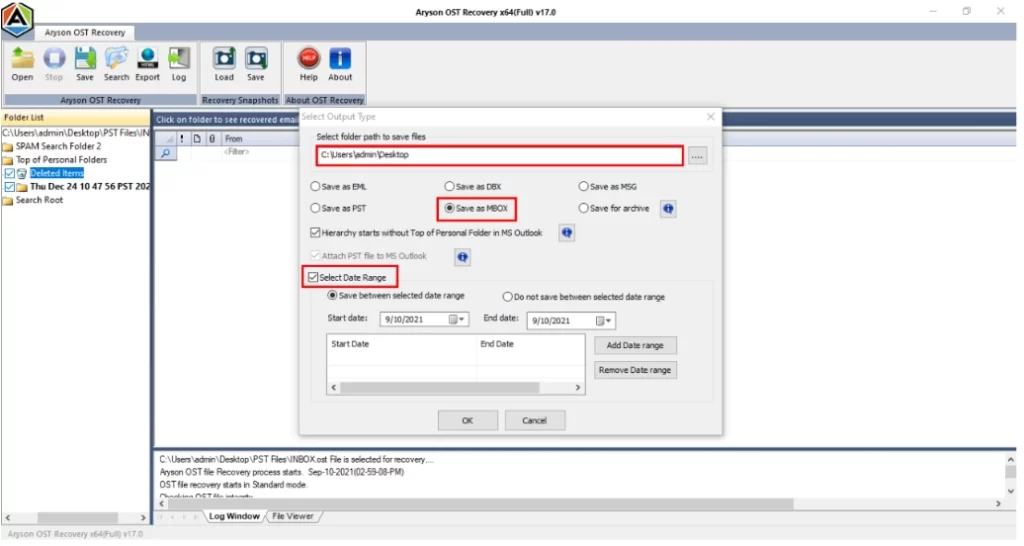Viewport: 1024px width, 546px height.
Task: Select Save between selected date range
Action: click(332, 296)
